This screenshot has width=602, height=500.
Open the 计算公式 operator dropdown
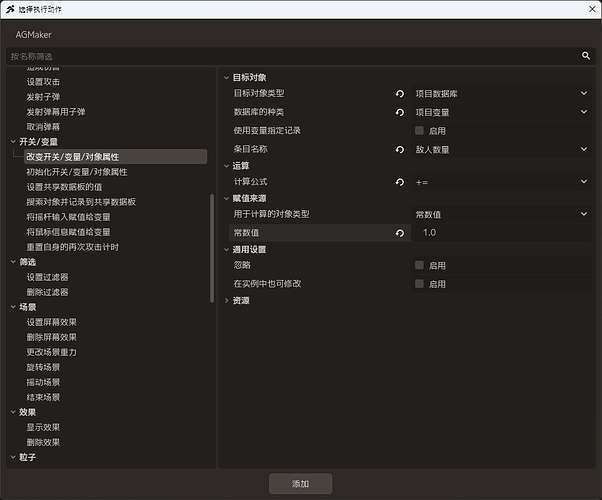point(501,182)
